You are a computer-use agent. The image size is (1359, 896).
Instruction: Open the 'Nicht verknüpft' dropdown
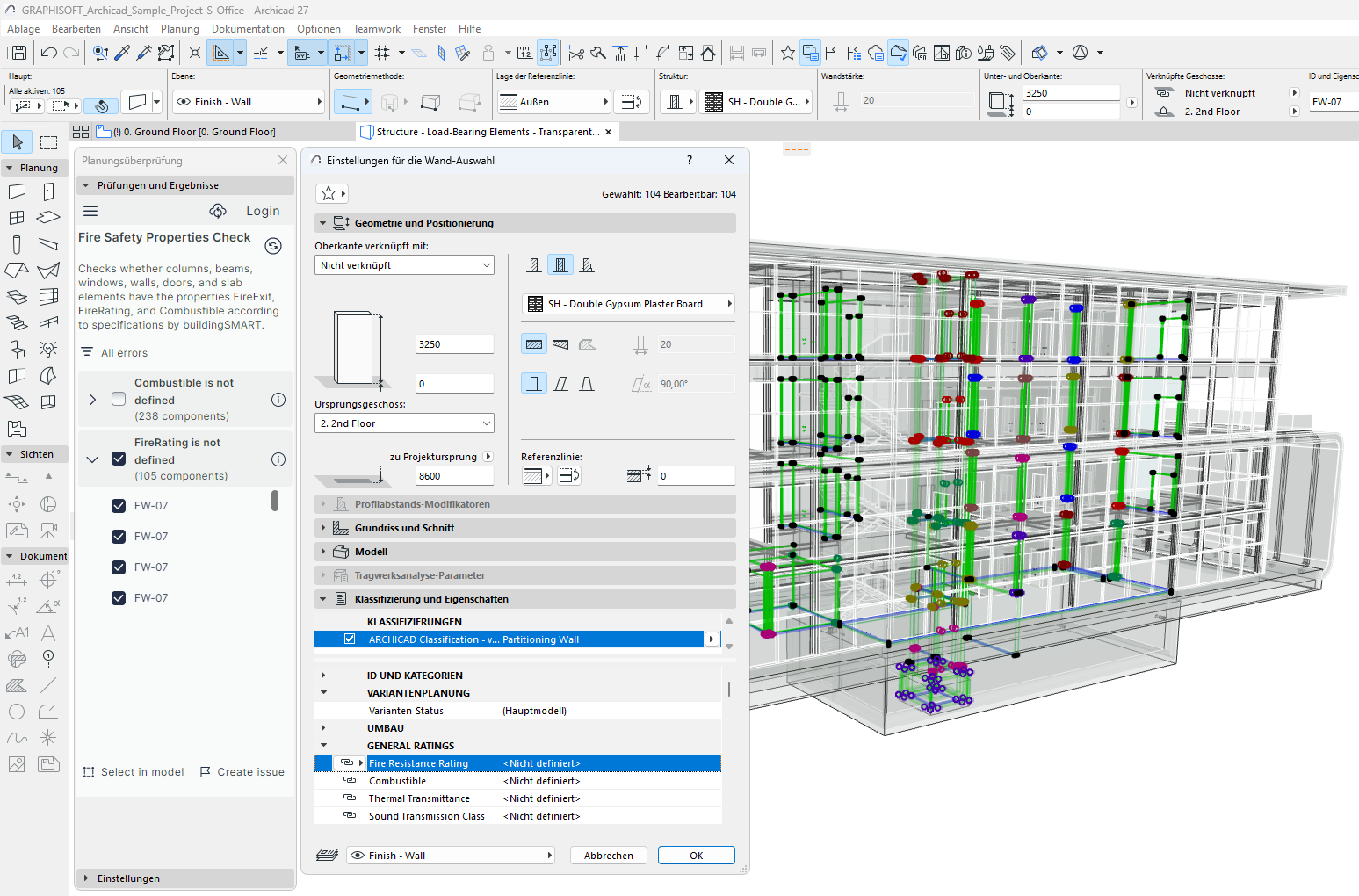point(404,265)
